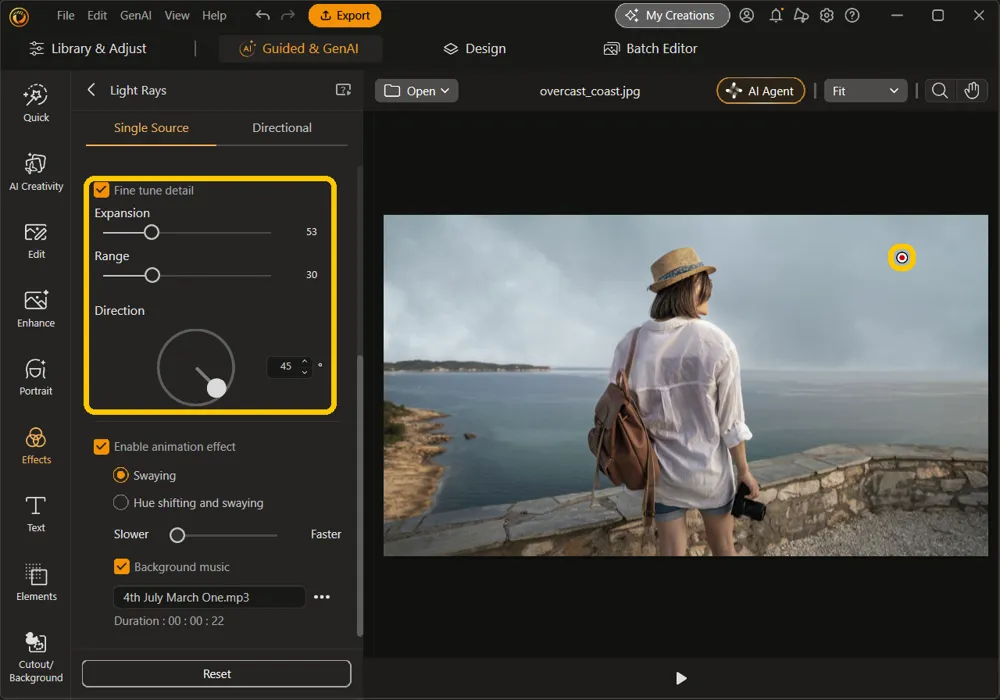1000x700 pixels.
Task: Open the notifications bell
Action: click(776, 15)
